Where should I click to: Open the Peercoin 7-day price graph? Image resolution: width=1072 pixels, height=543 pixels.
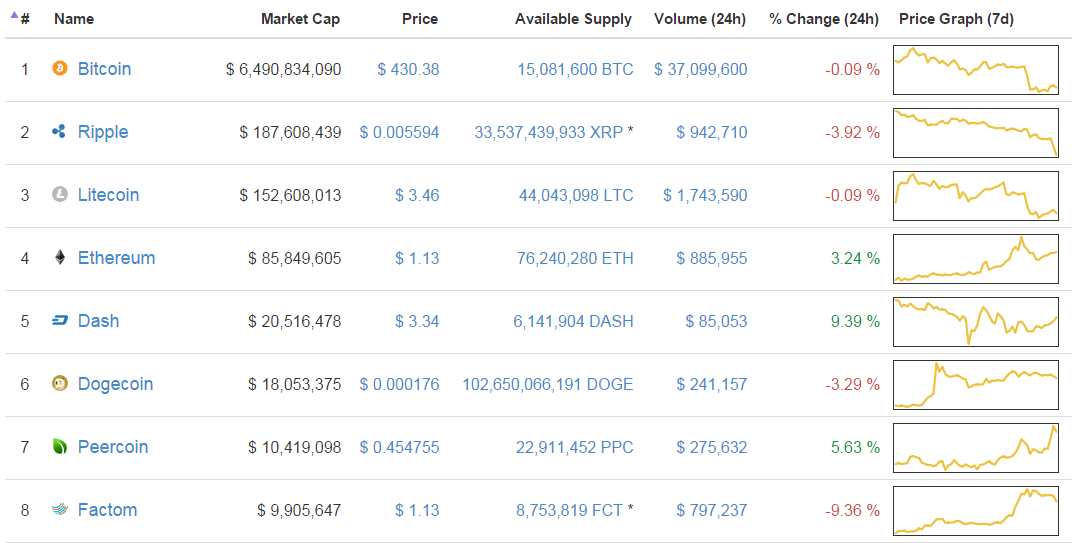975,447
